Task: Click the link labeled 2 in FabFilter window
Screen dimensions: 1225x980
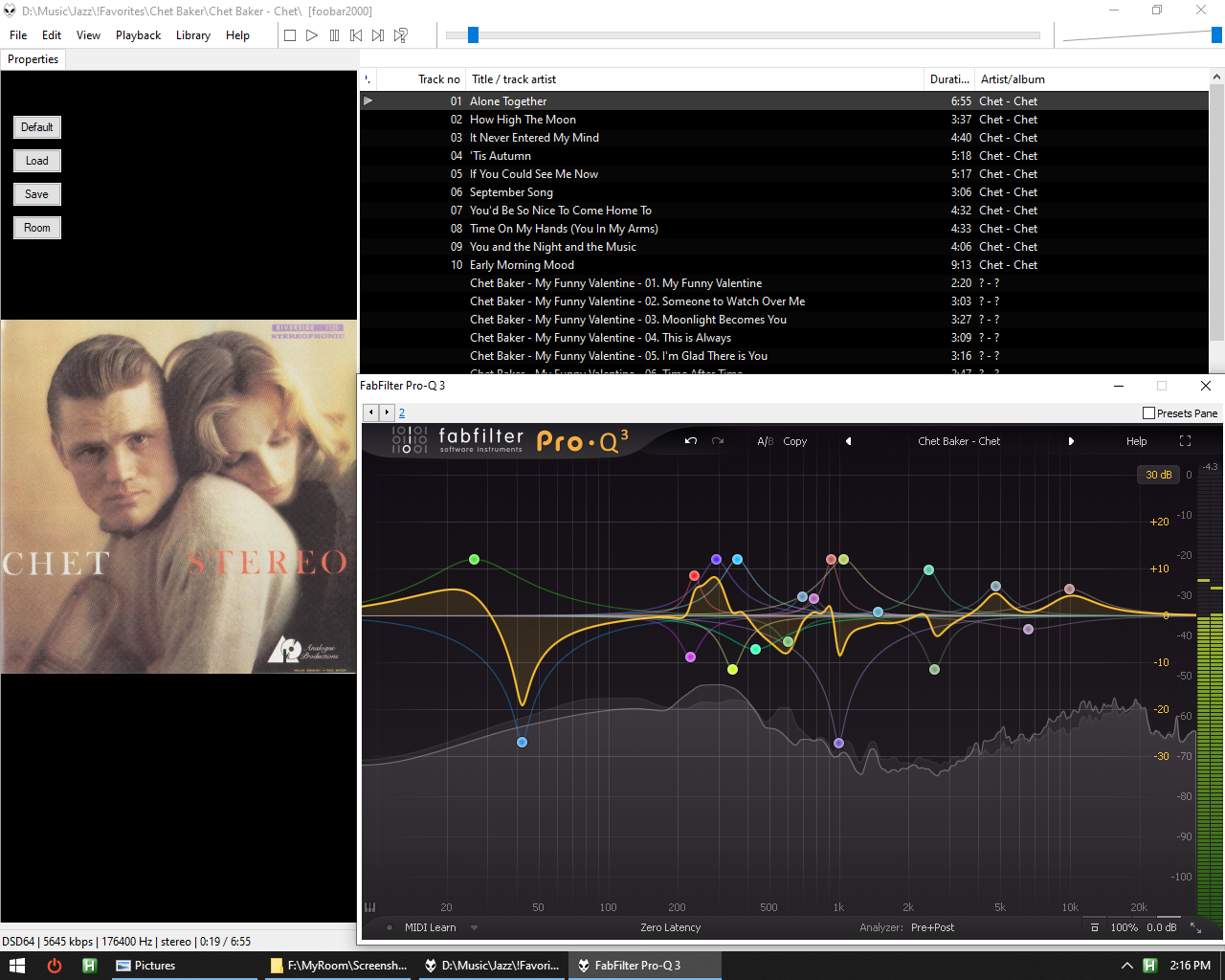Action: point(402,413)
